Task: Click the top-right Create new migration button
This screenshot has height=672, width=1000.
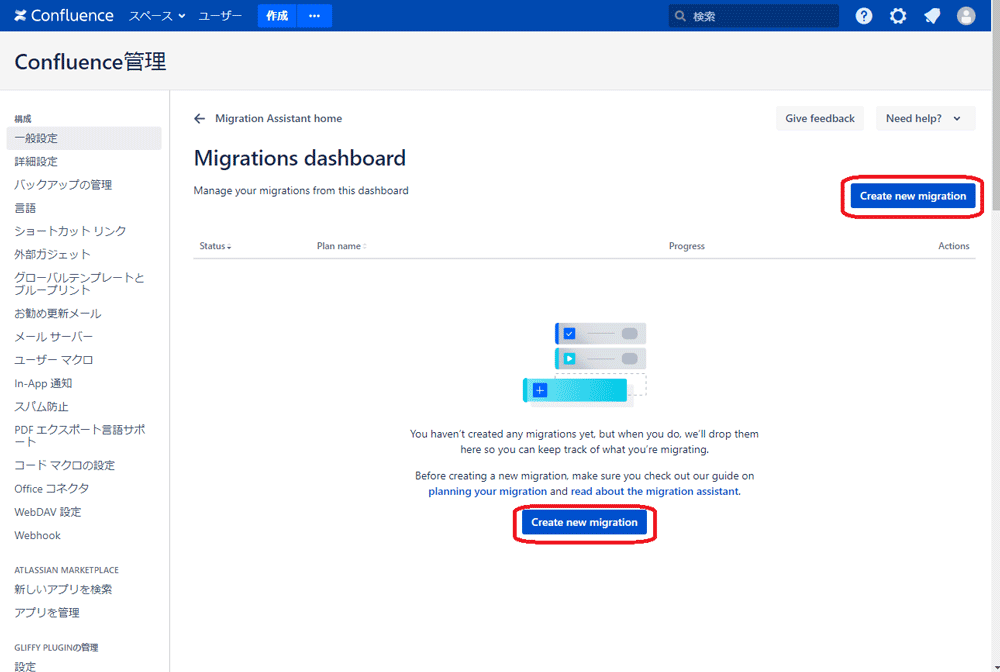Action: (913, 196)
